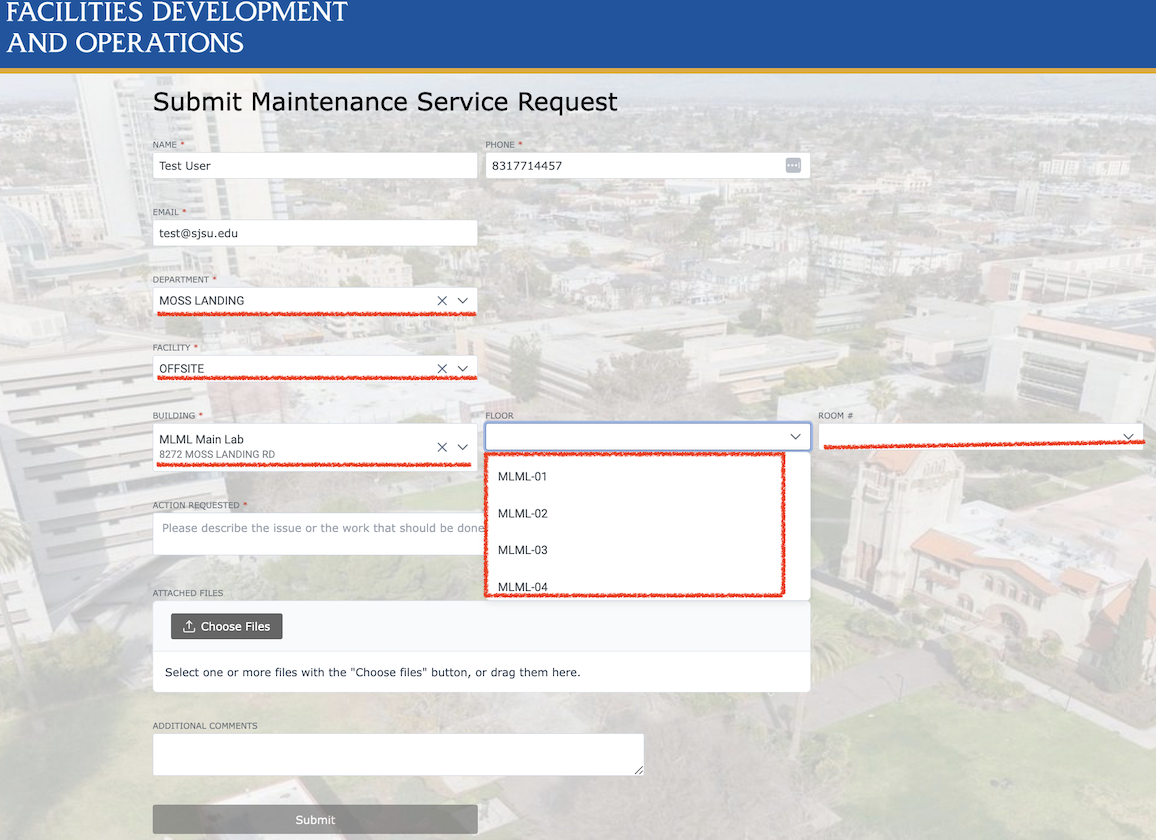Image resolution: width=1156 pixels, height=840 pixels.
Task: Click the Choose Files button
Action: [x=227, y=627]
